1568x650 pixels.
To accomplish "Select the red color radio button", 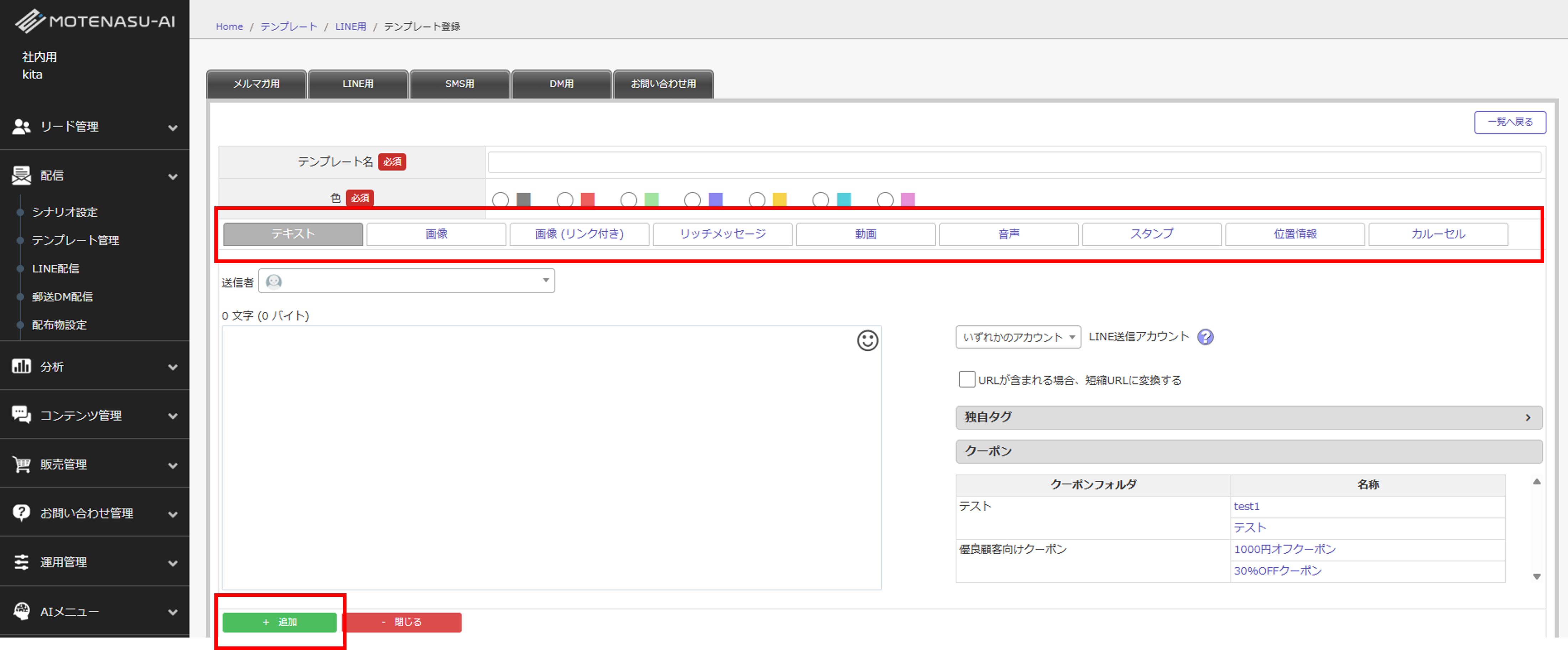I will (x=564, y=199).
